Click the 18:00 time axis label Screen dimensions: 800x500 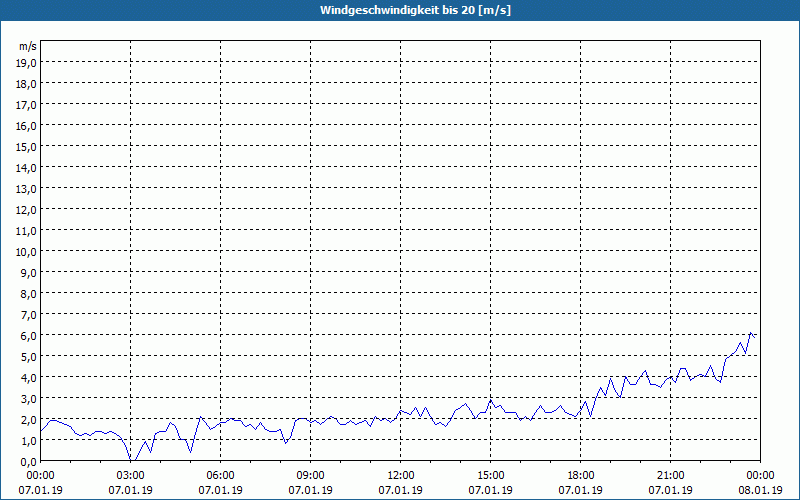pos(581,475)
